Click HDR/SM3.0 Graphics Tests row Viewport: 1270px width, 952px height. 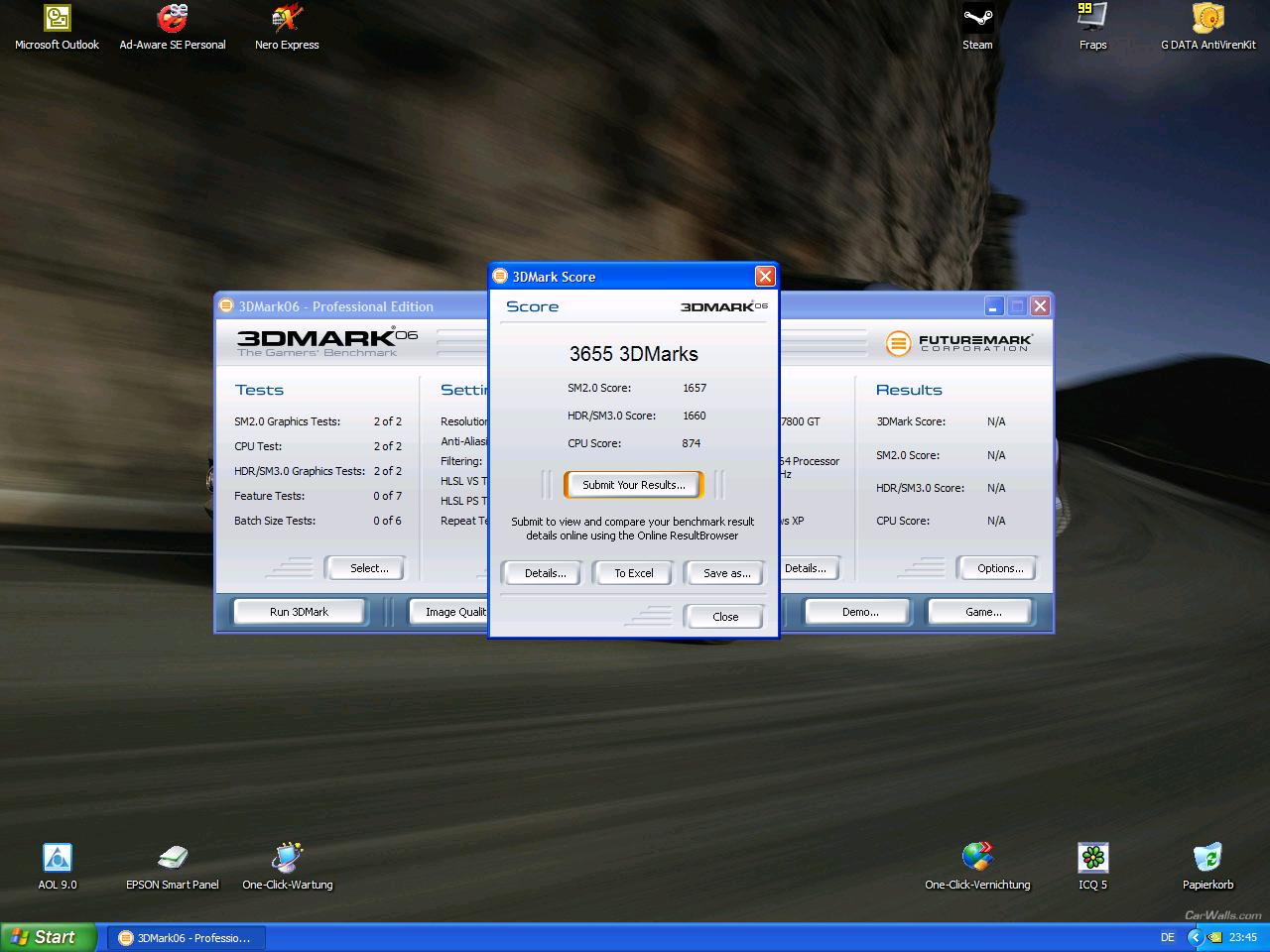pos(317,471)
